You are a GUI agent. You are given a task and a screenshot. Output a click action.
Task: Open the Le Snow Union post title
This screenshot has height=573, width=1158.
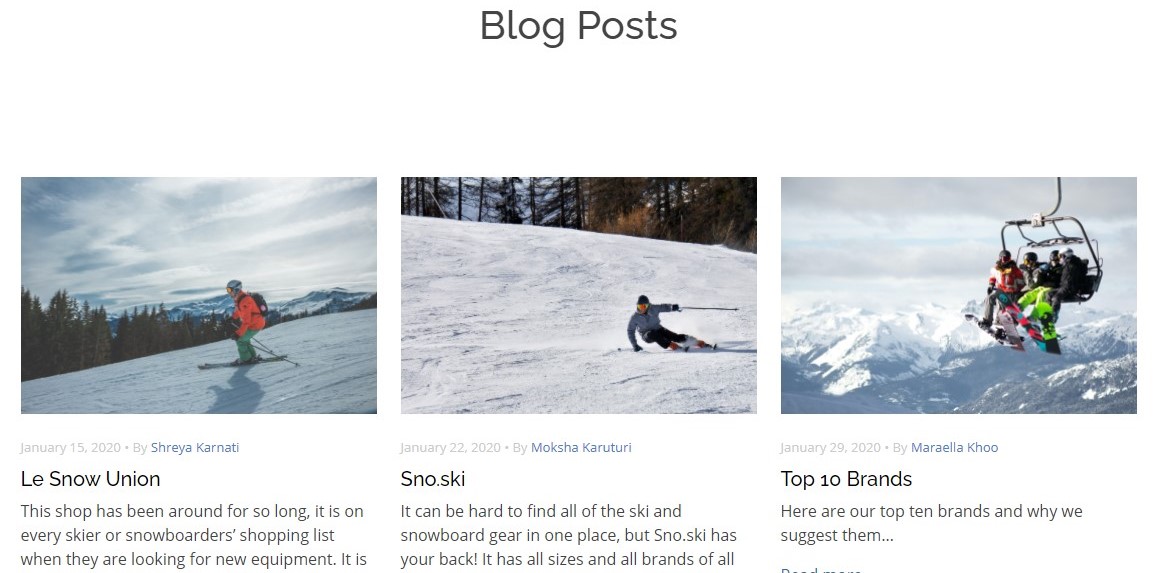point(90,478)
